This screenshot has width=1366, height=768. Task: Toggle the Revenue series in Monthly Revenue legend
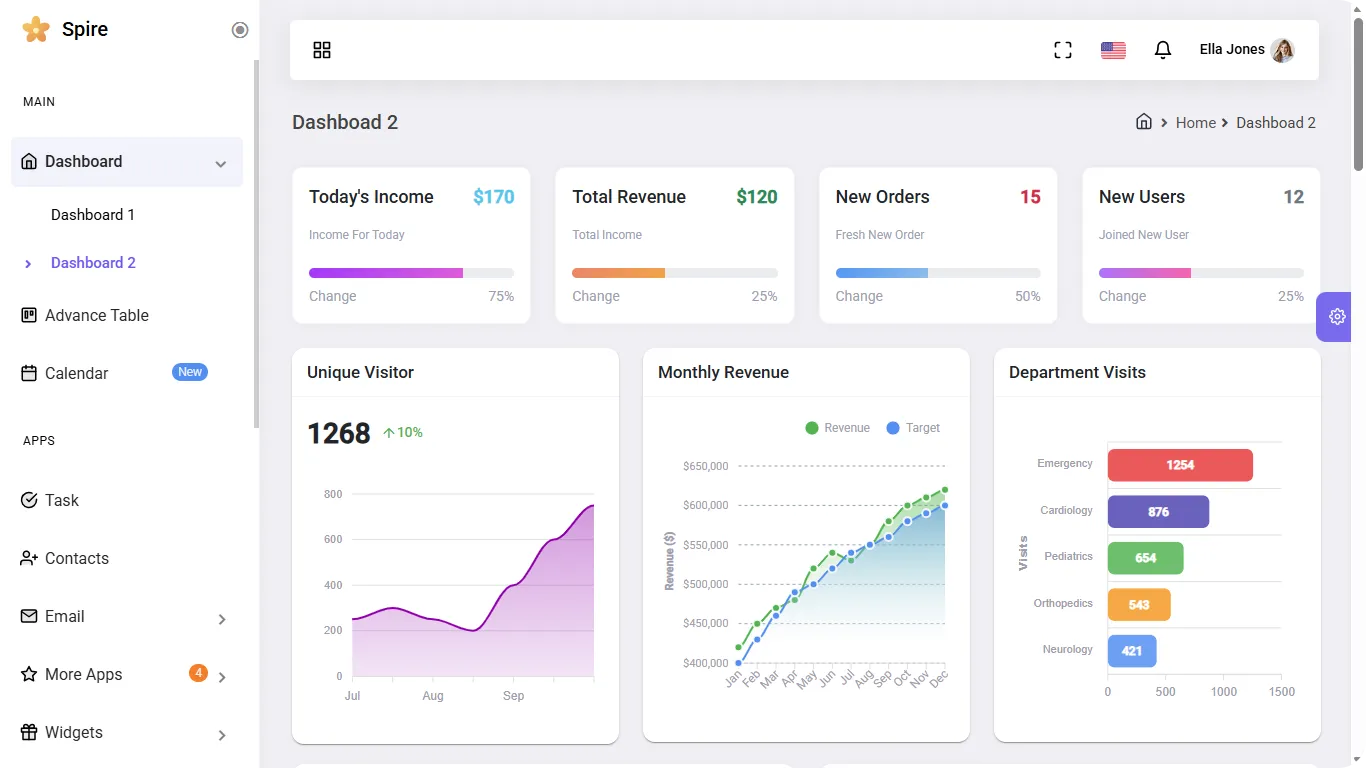[x=837, y=427]
